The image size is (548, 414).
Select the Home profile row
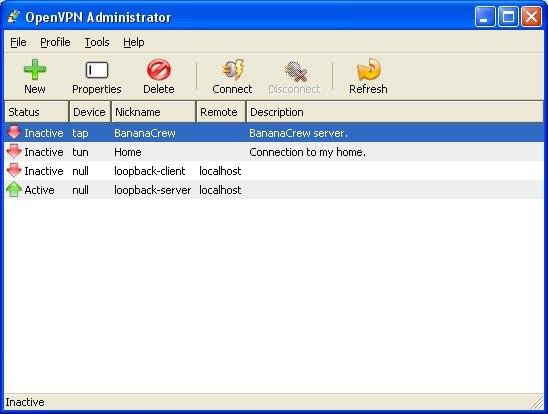point(274,152)
